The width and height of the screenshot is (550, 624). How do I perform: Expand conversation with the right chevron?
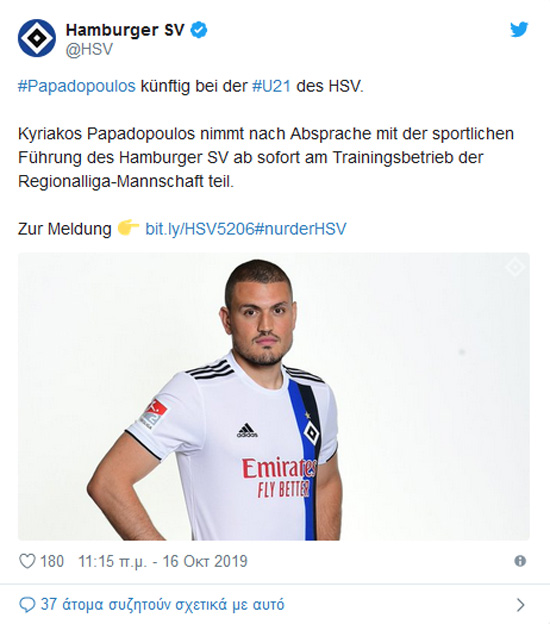point(520,605)
